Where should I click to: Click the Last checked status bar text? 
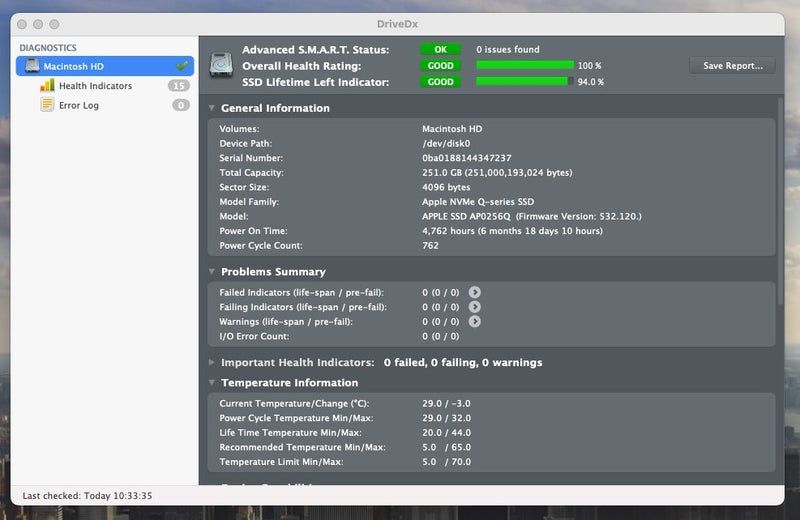87,496
